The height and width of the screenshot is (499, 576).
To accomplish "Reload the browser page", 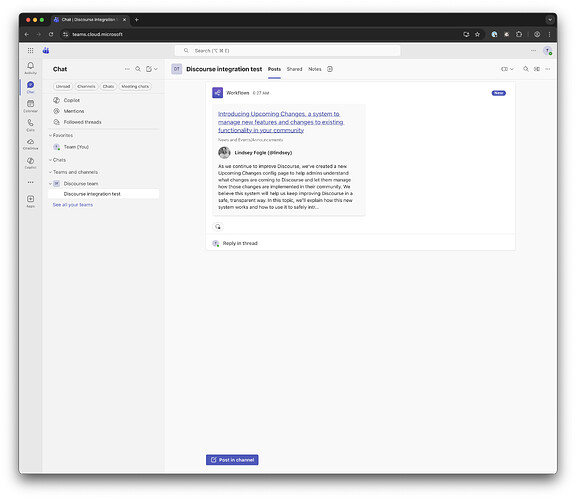I will point(51,34).
